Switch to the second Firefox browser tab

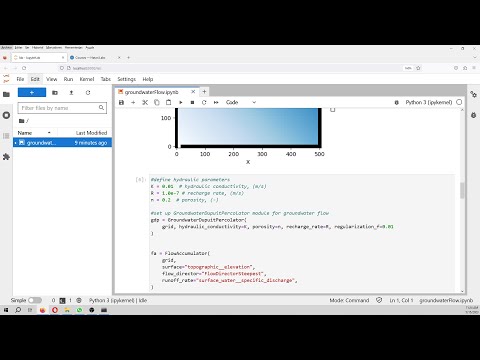(95, 58)
